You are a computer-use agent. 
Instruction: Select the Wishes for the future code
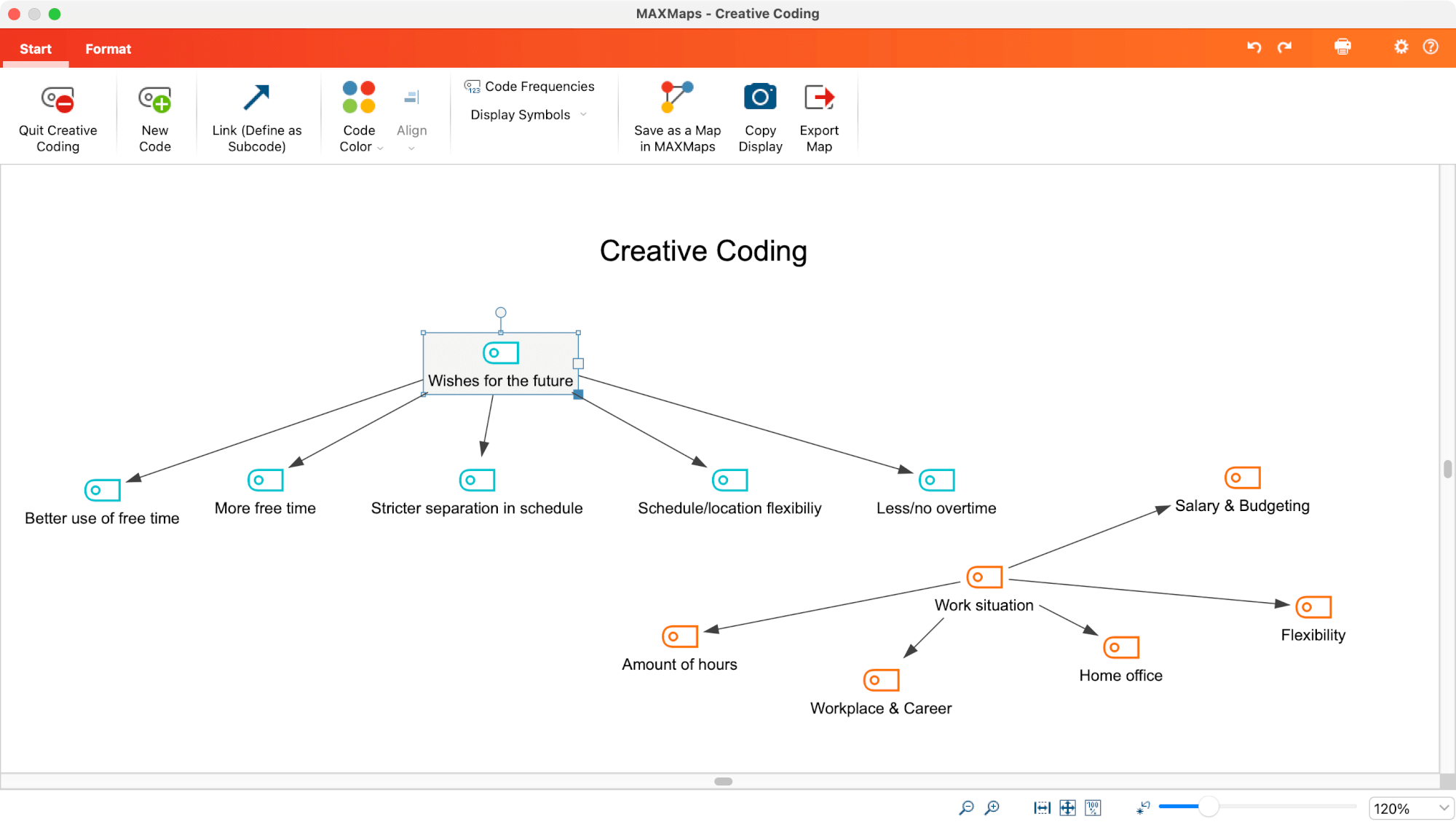click(x=501, y=364)
